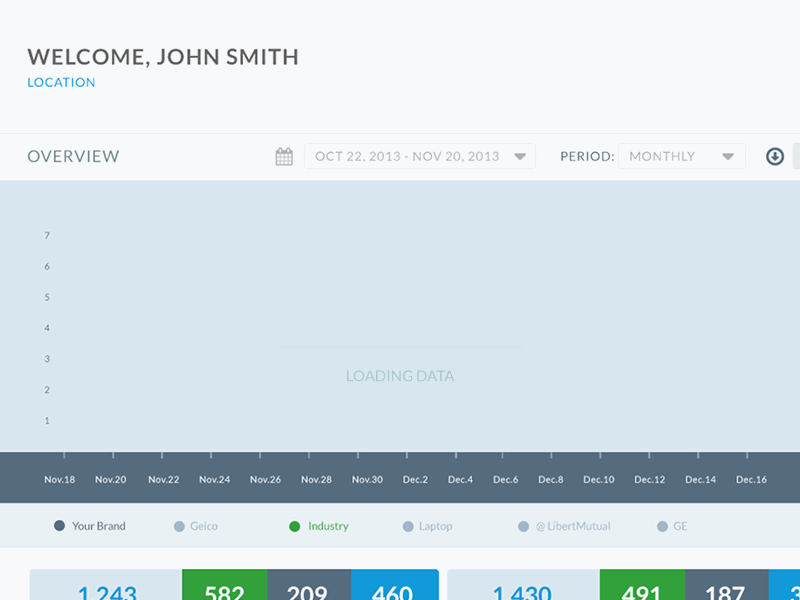Click the slate 209 stat tile
This screenshot has height=600, width=800.
pos(309,585)
